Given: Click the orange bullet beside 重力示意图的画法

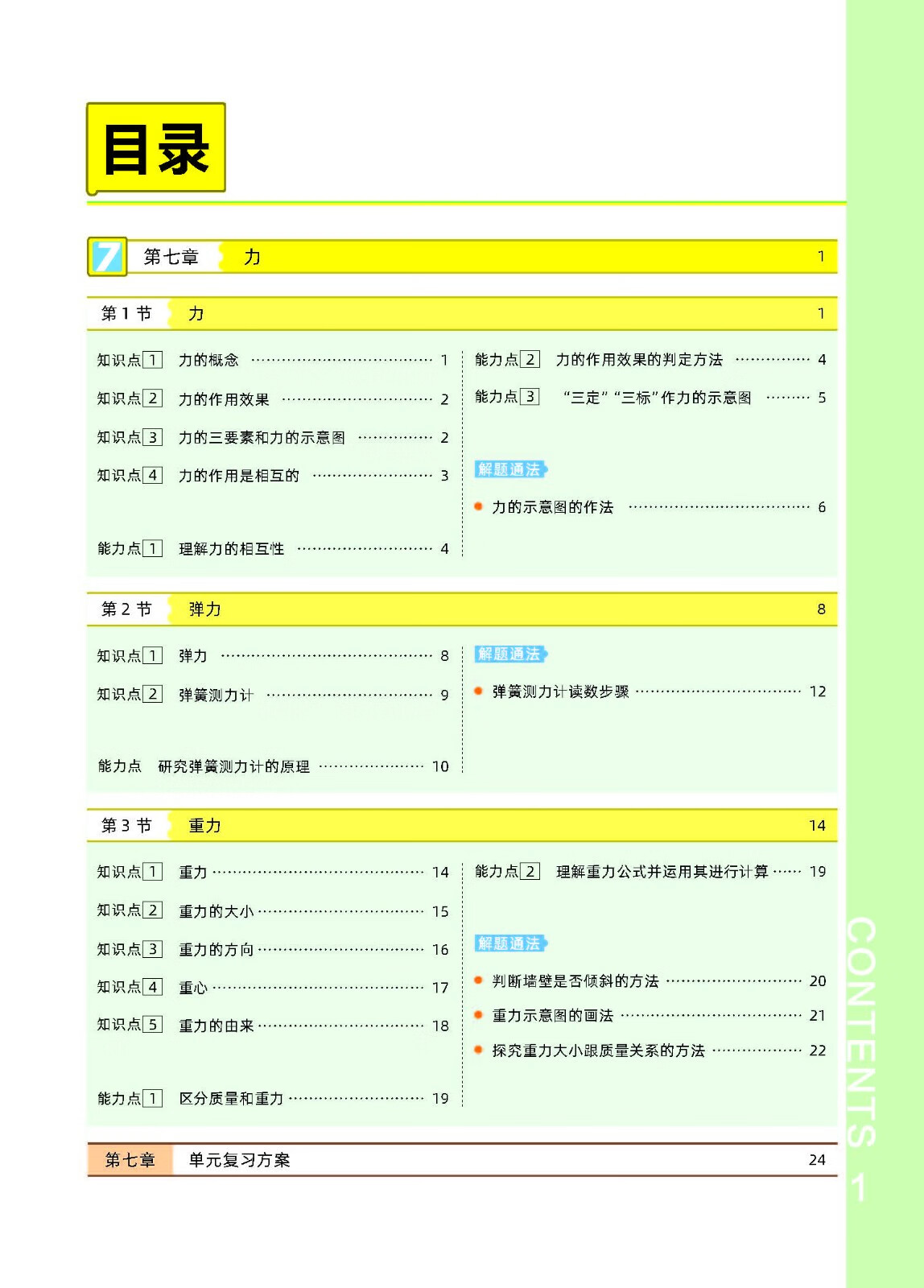Looking at the screenshot, I should tap(478, 1015).
